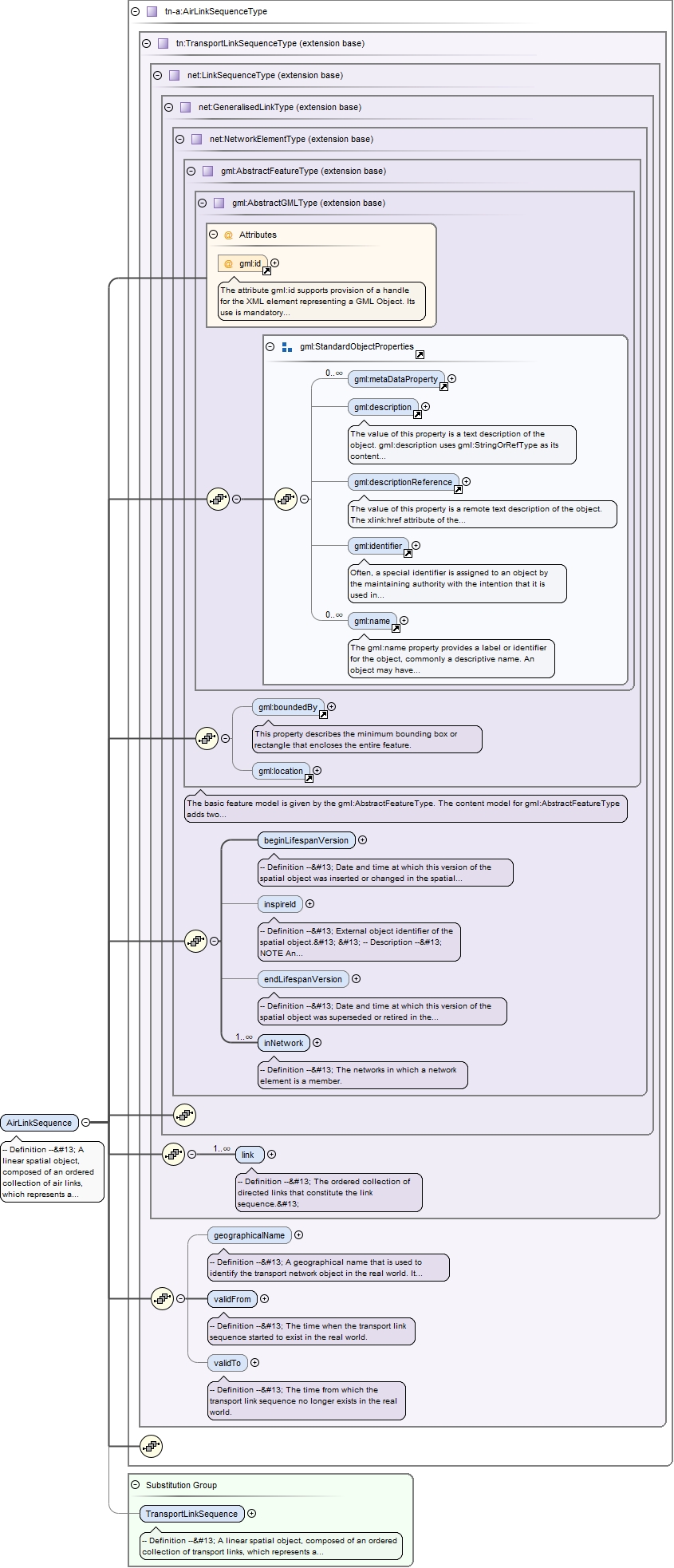
Task: Click the purple type icon for tn-a:AirLinkSequenceType
Action: pyautogui.click(x=152, y=11)
